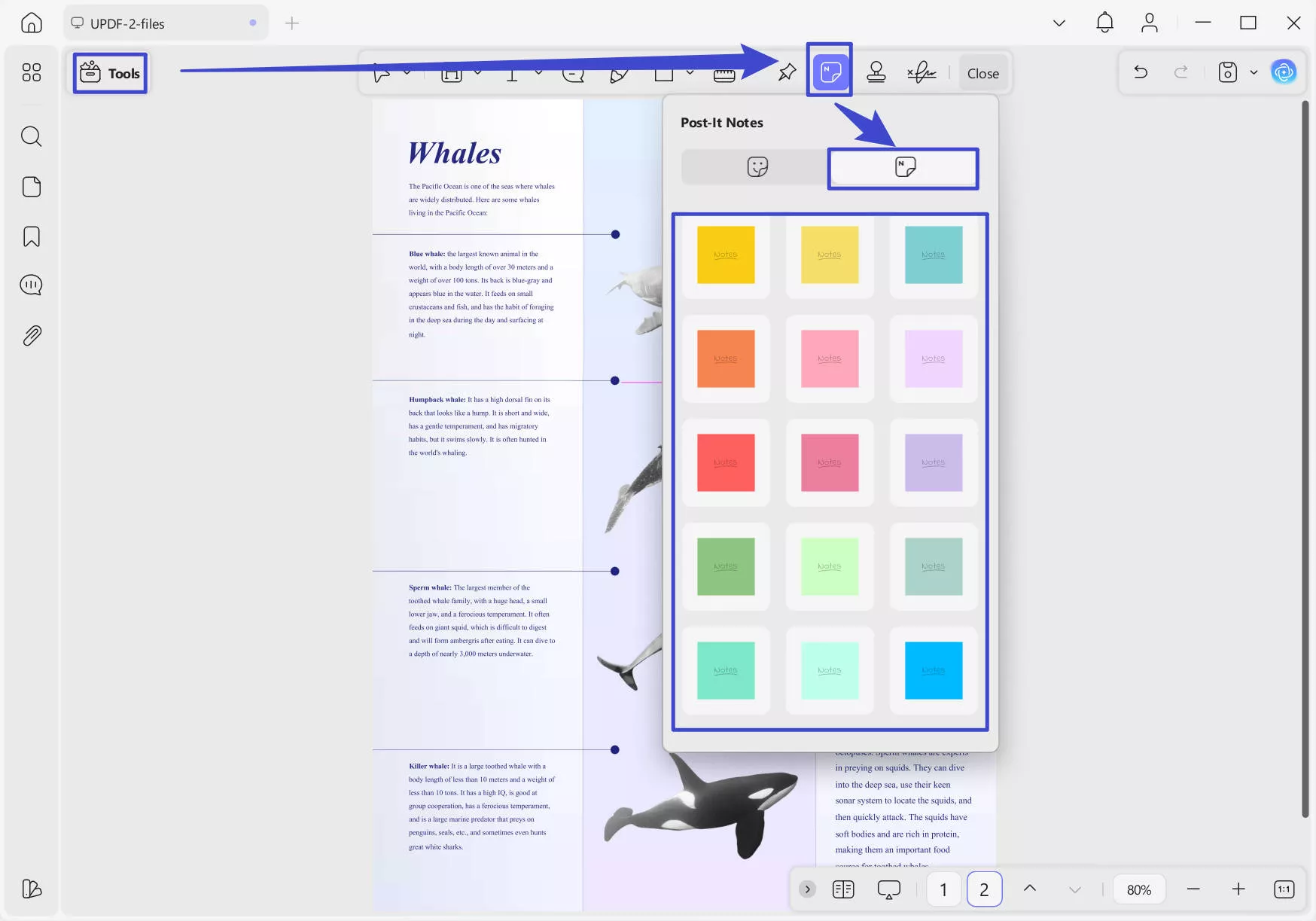Screen dimensions: 1316x921
Task: Click the UPDF AI assistant icon
Action: coord(1283,72)
